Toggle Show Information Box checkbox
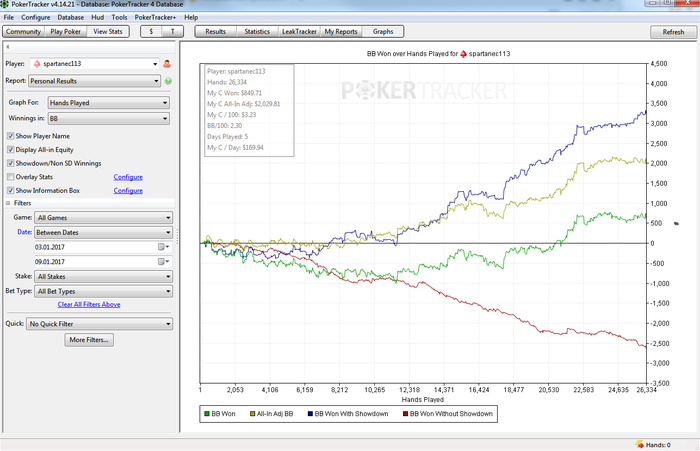Viewport: 700px width, 451px height. (x=10, y=190)
